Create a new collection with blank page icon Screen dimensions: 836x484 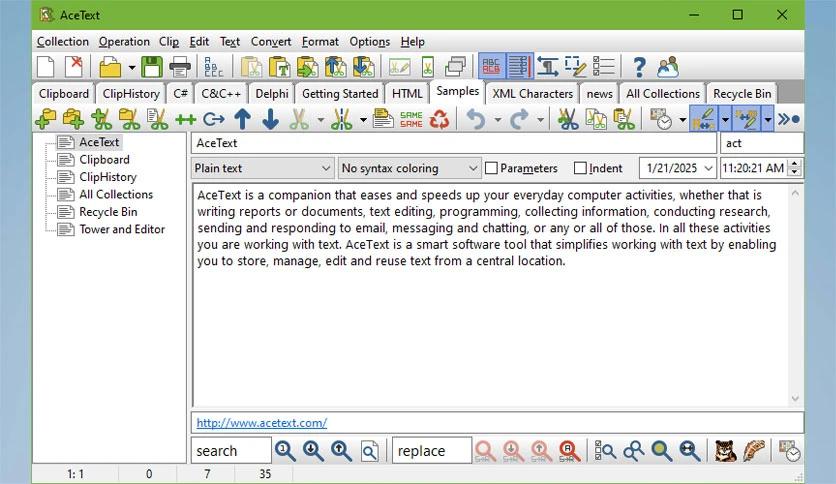pyautogui.click(x=46, y=67)
